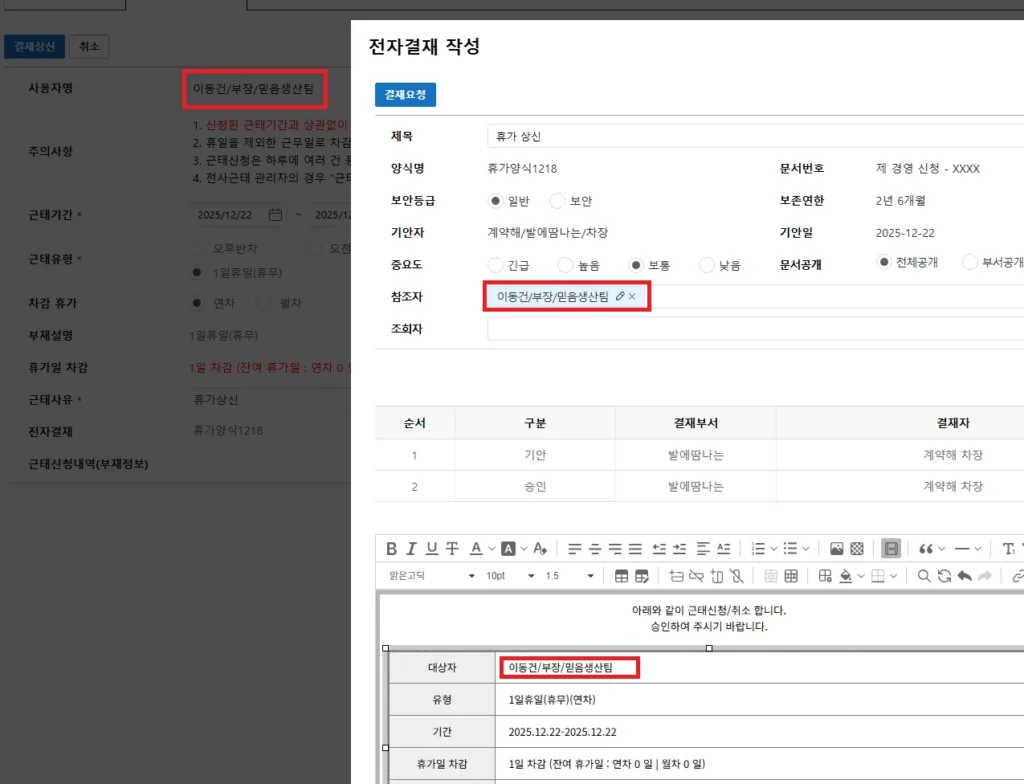This screenshot has height=784, width=1024.
Task: Set importance to 긴급
Action: coord(495,266)
